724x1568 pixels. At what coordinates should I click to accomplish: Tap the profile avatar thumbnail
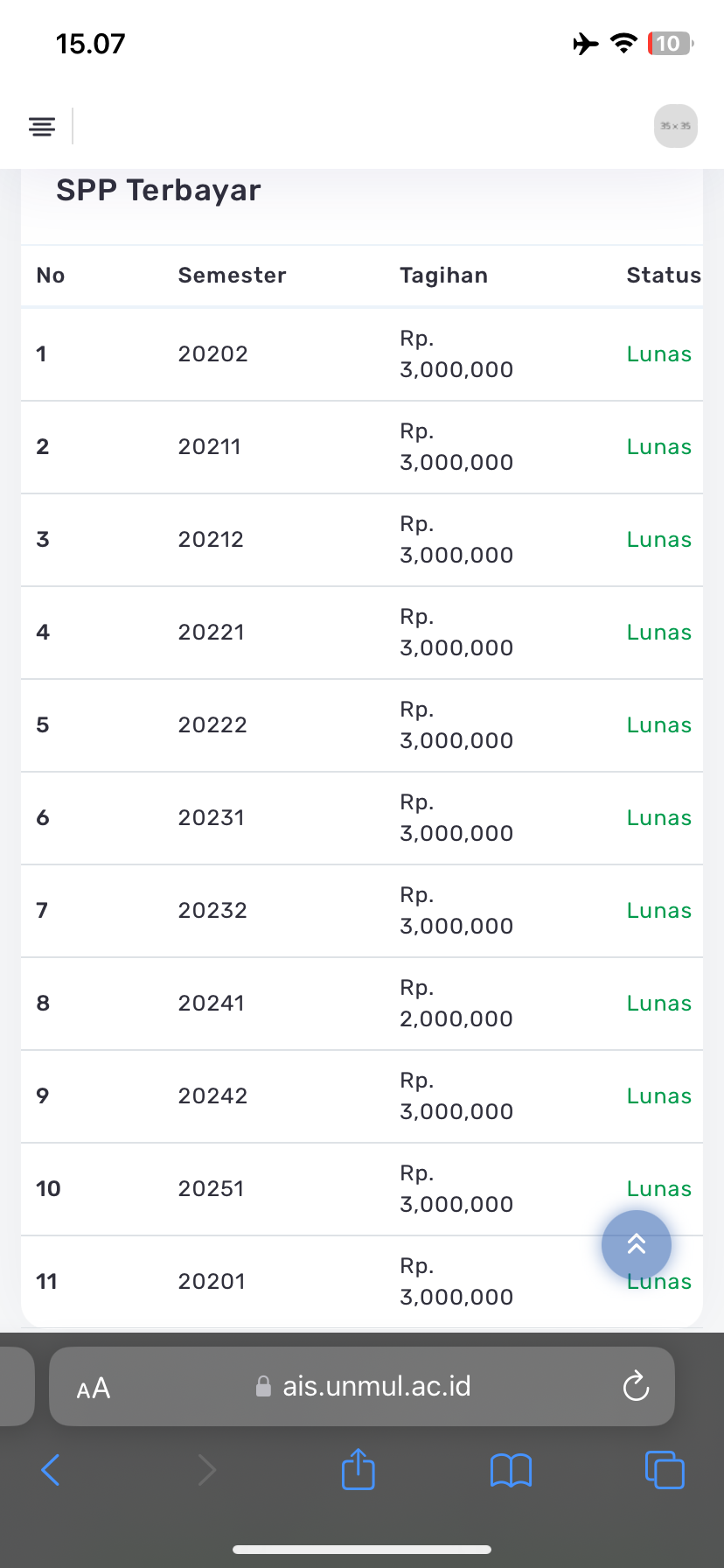(675, 126)
